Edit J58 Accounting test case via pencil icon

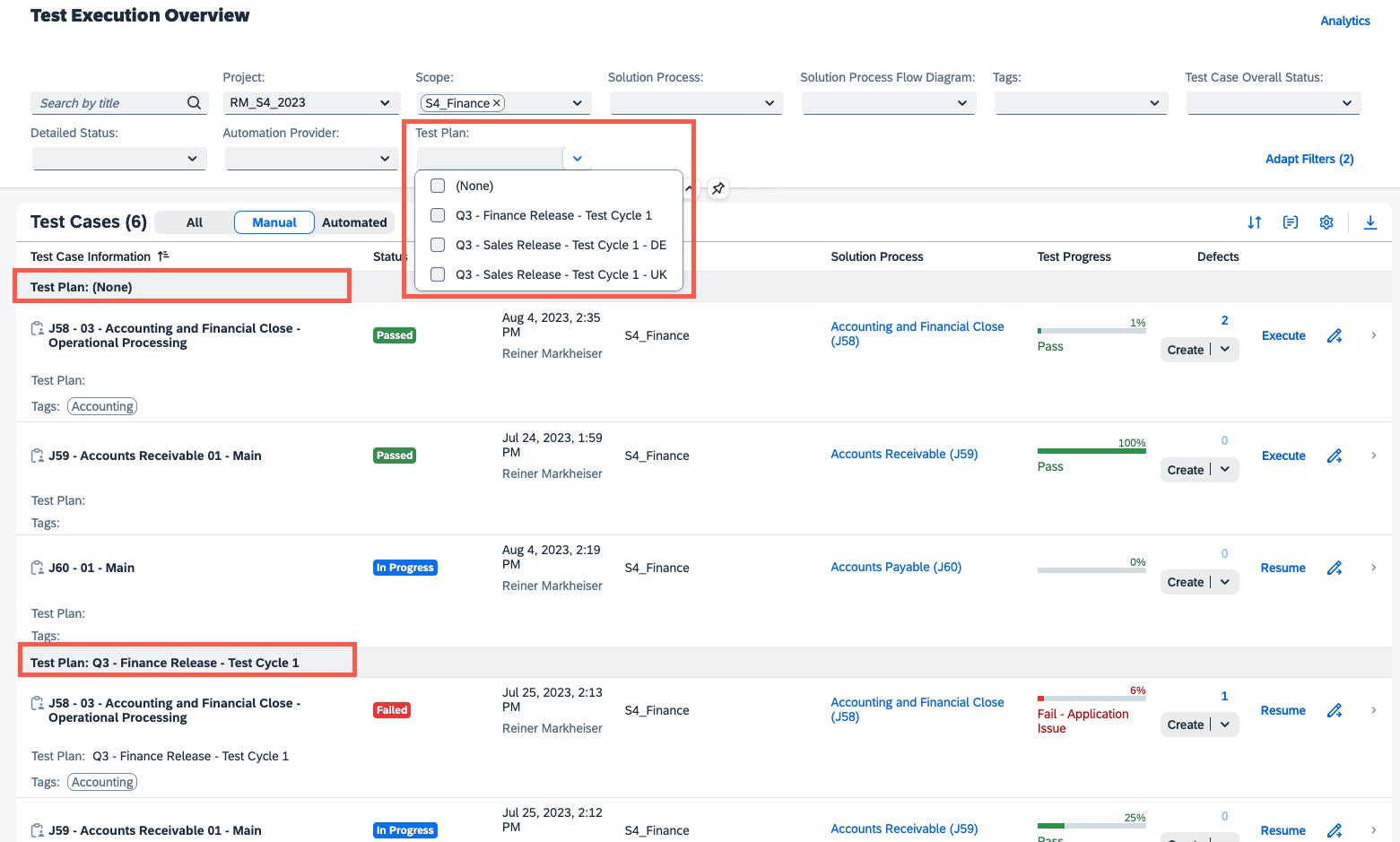1334,334
